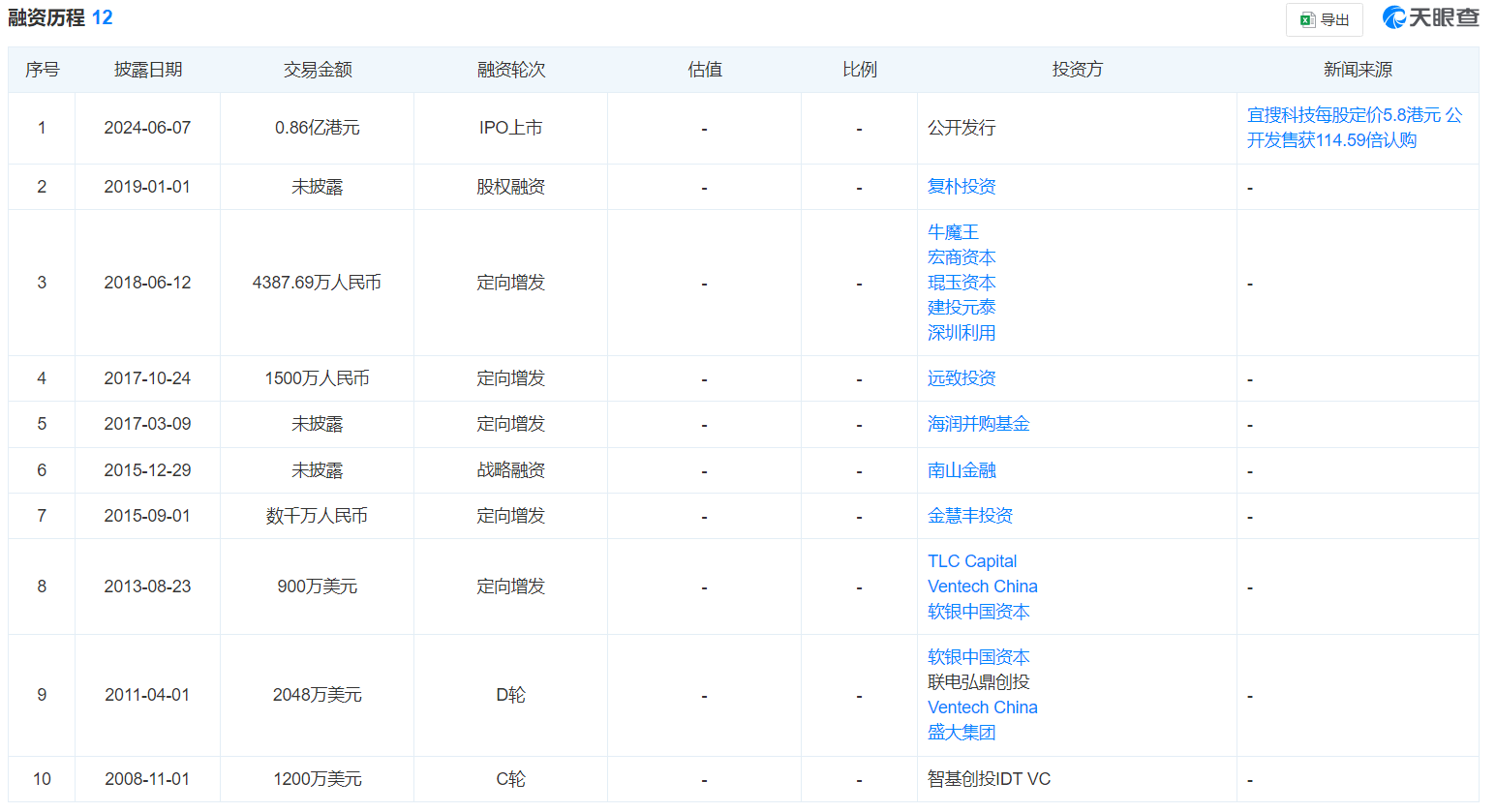Click the 序号 column header
This screenshot has width=1496, height=812.
click(42, 70)
